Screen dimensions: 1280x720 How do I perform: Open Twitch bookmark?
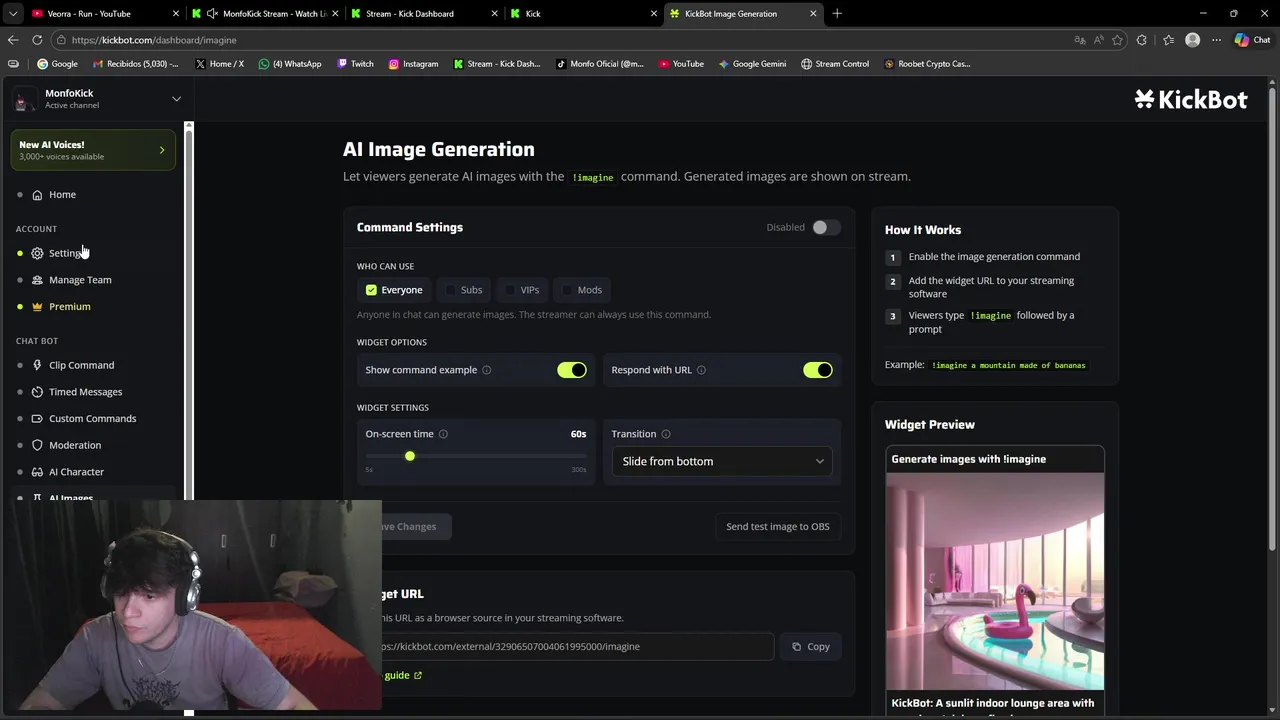pos(355,64)
